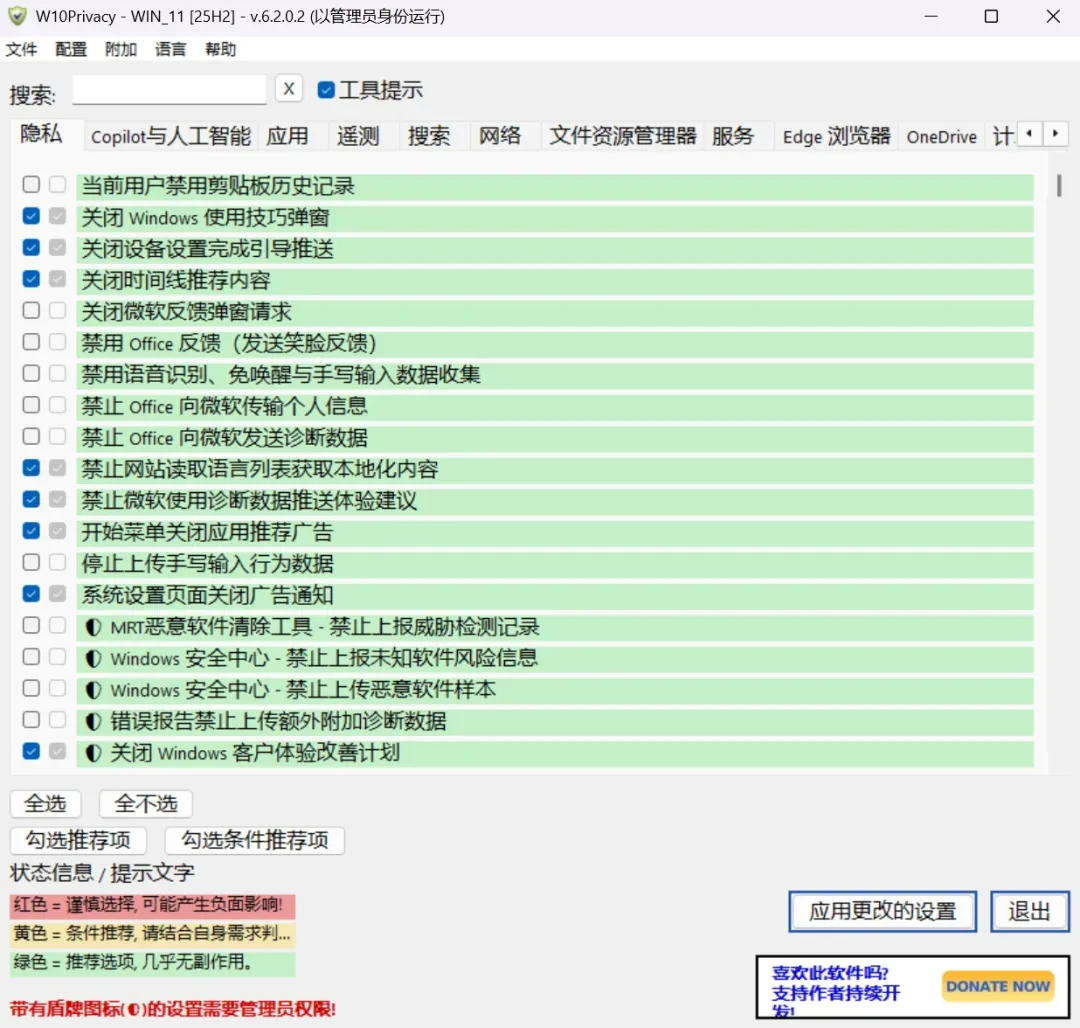
Task: Click the 状态信息 / 提示文字 label
Action: (x=102, y=873)
